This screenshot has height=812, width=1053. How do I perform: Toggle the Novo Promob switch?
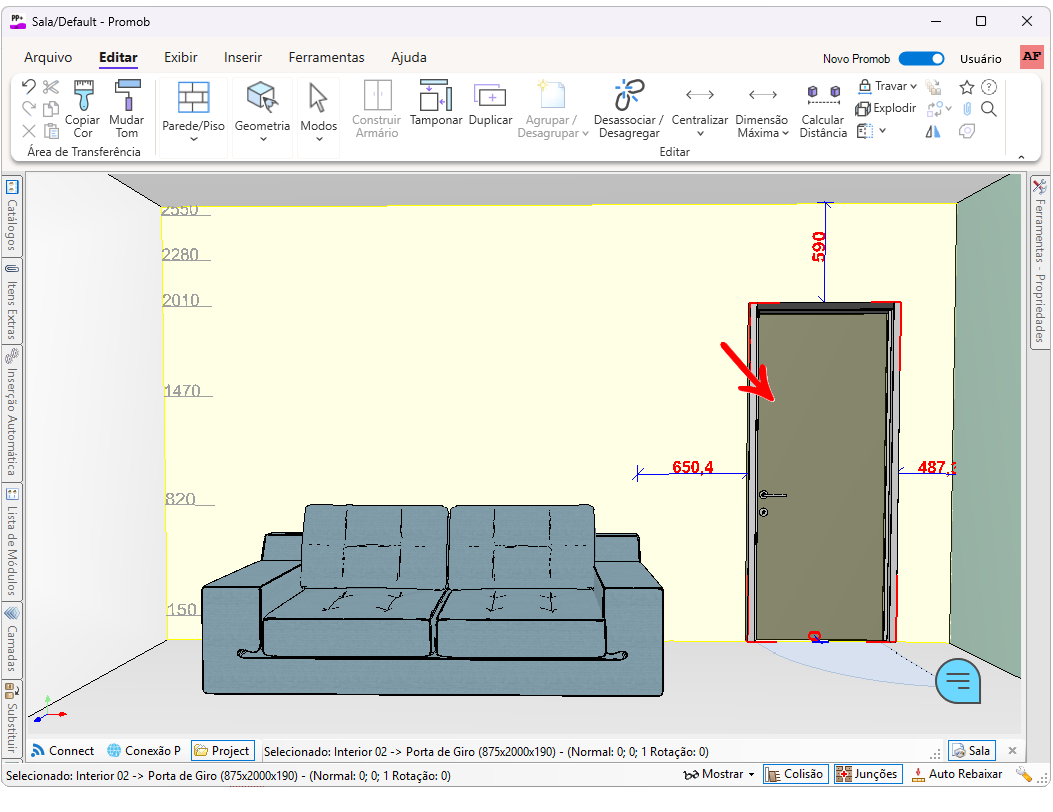click(x=921, y=58)
